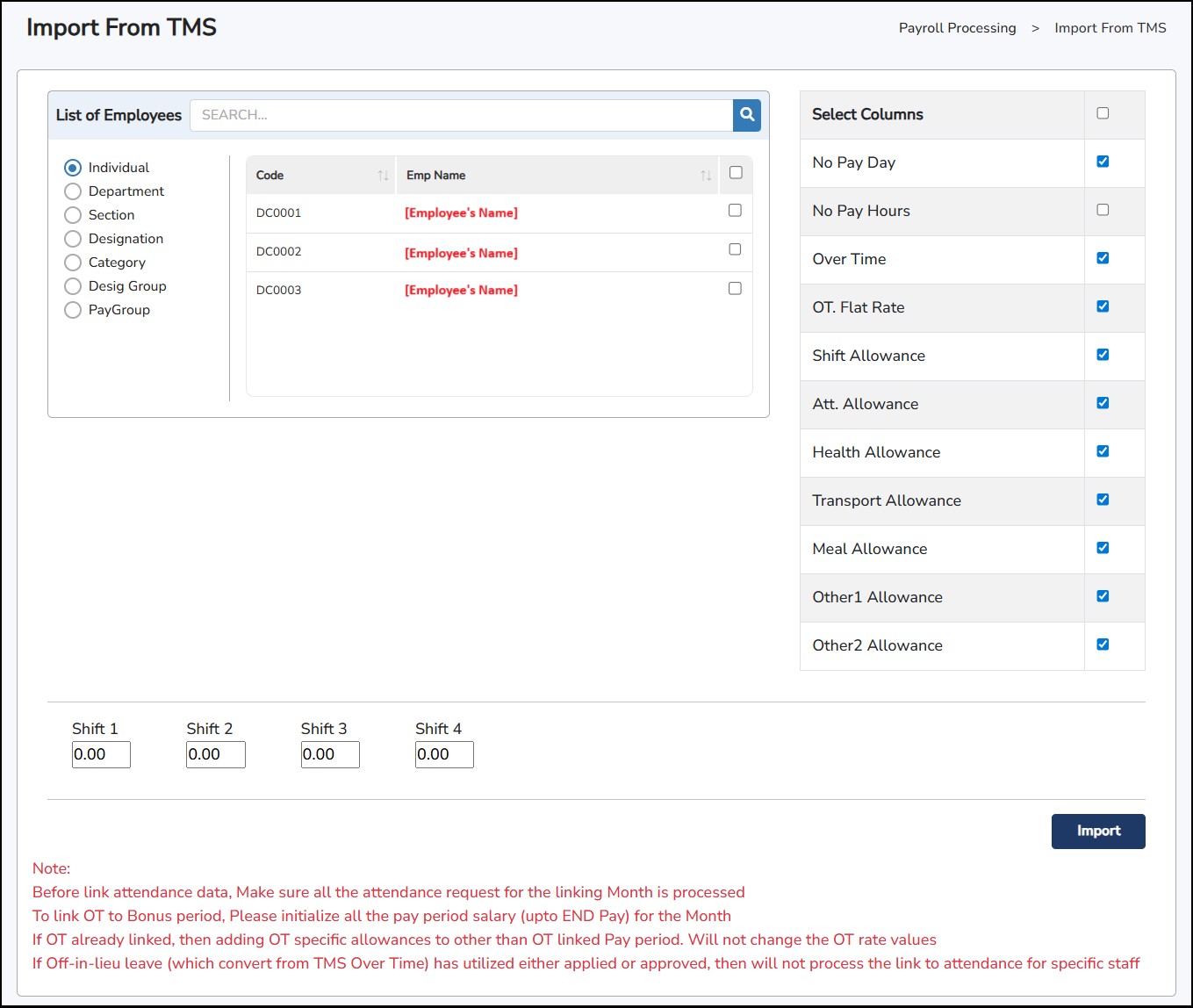The image size is (1193, 1008).
Task: Uncheck the Over Time column checkbox
Action: pyautogui.click(x=1103, y=258)
